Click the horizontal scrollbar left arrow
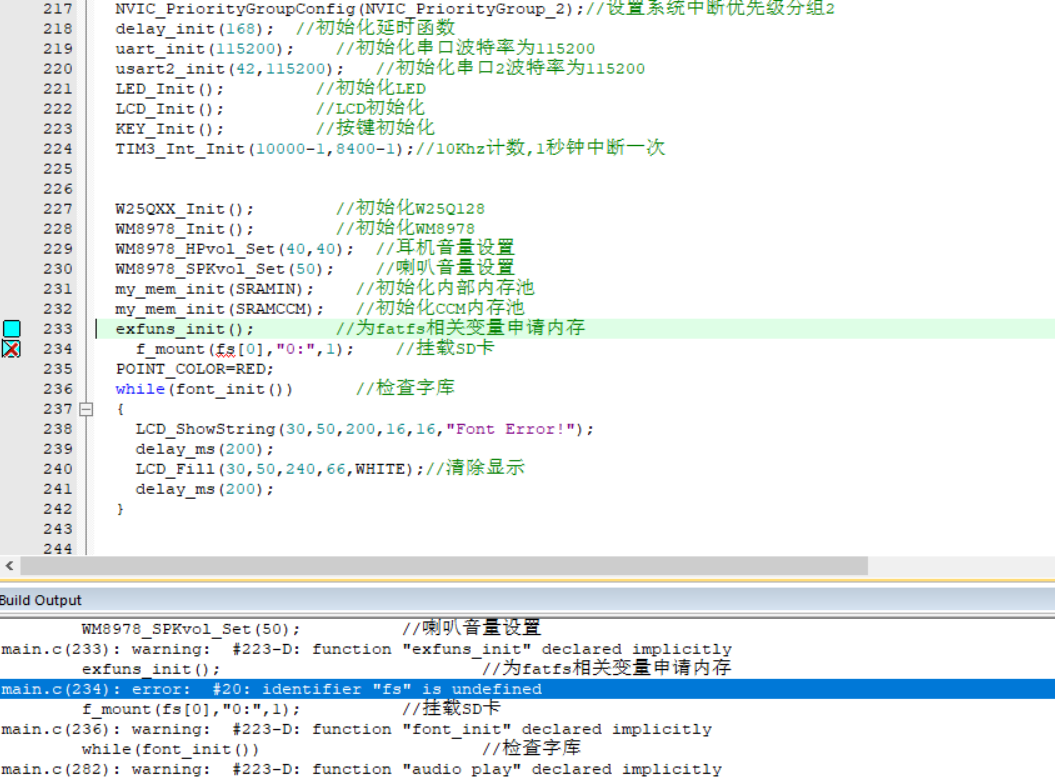 8,565
